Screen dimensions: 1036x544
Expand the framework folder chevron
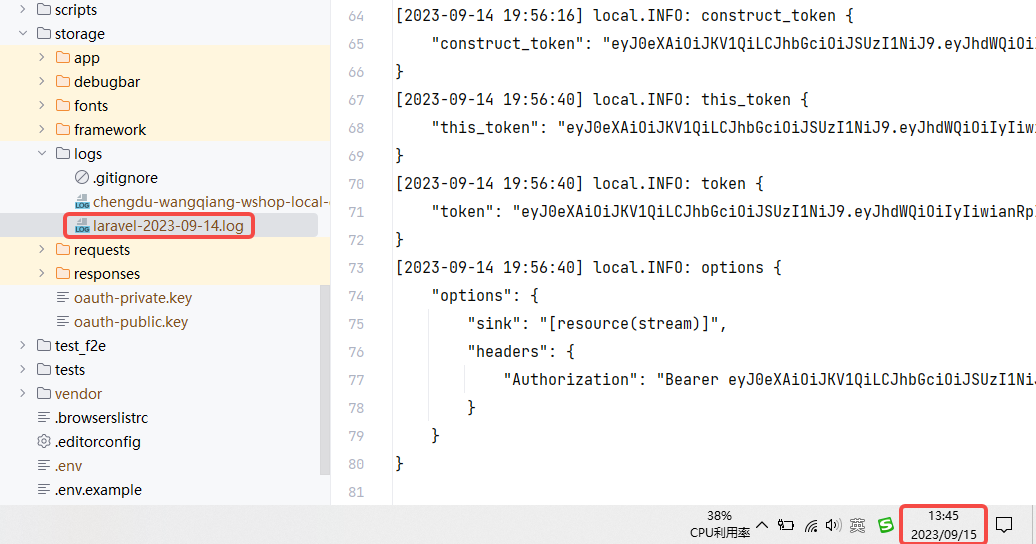(42, 129)
